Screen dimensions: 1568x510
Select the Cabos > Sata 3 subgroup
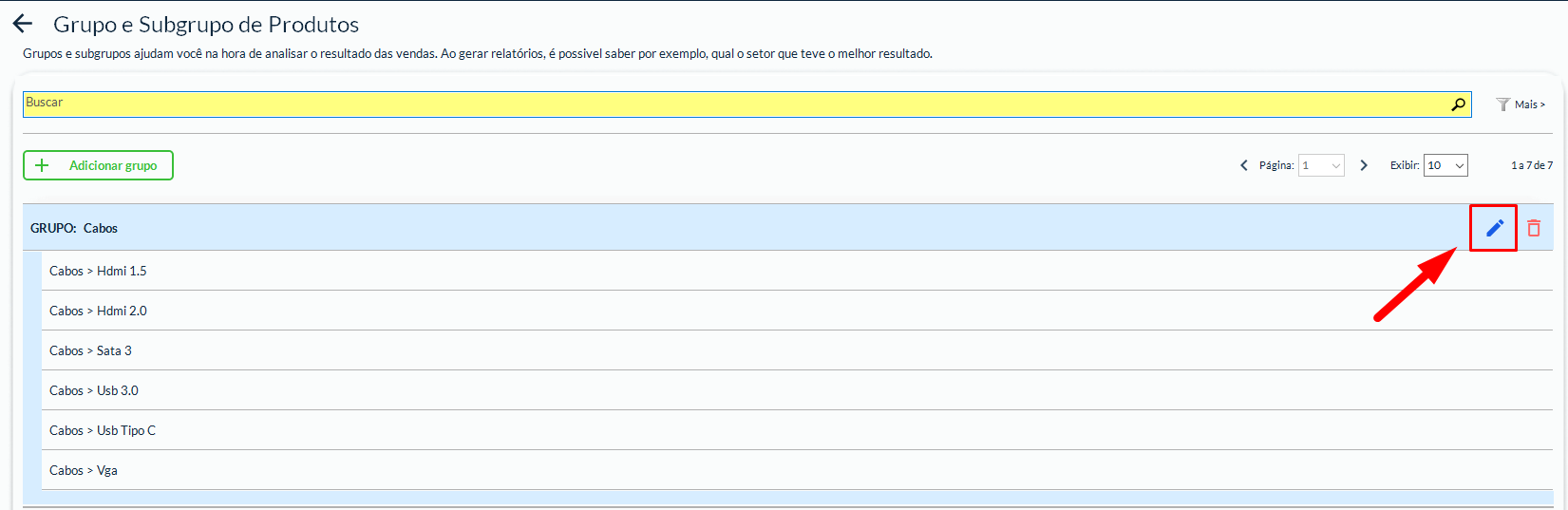pos(90,350)
